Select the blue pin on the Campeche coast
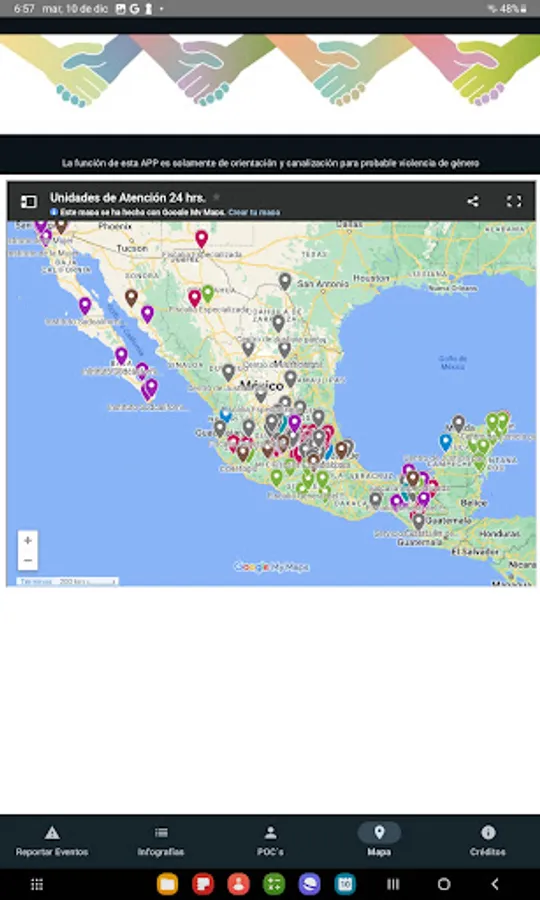 coord(445,442)
